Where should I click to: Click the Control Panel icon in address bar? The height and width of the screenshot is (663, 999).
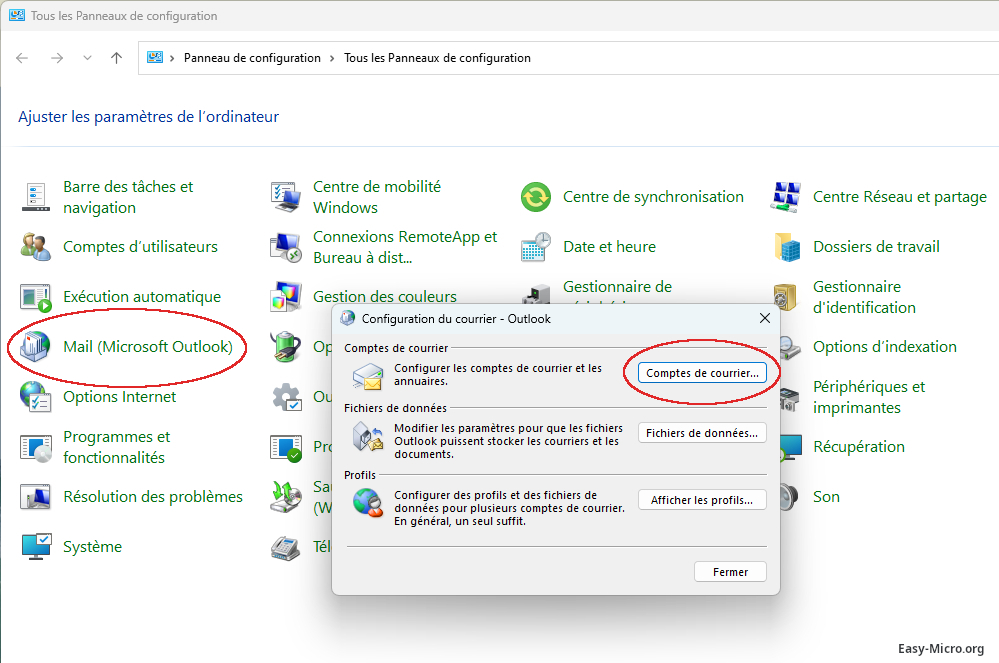coord(155,57)
